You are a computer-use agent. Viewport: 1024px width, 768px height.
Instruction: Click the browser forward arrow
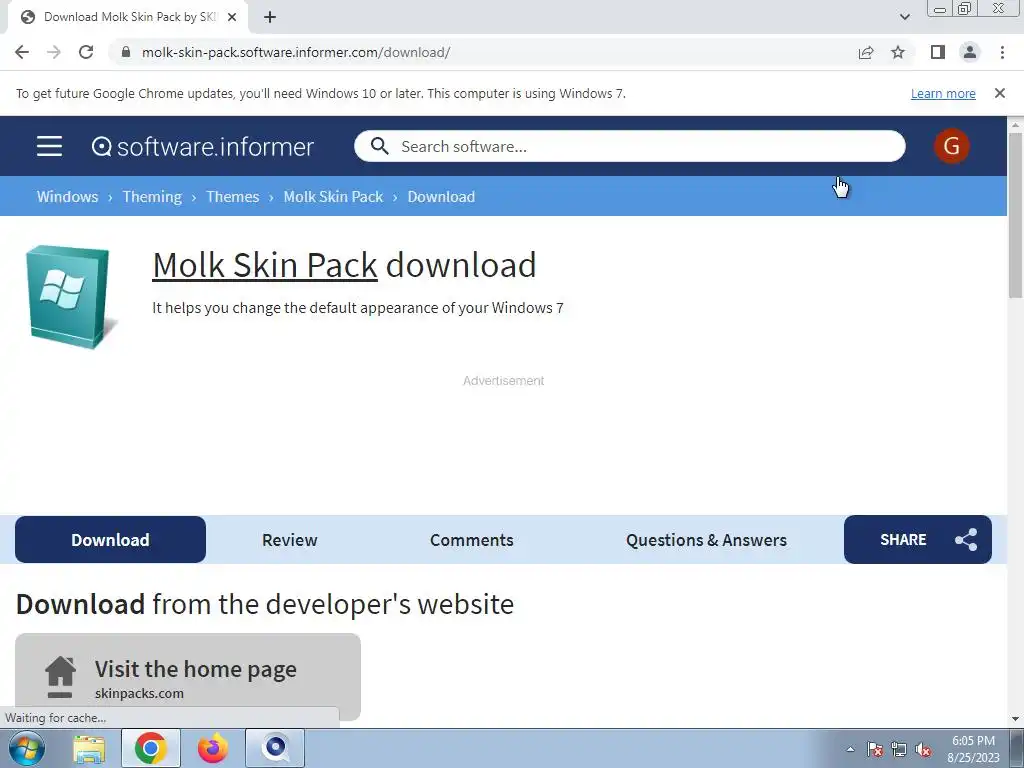click(54, 52)
